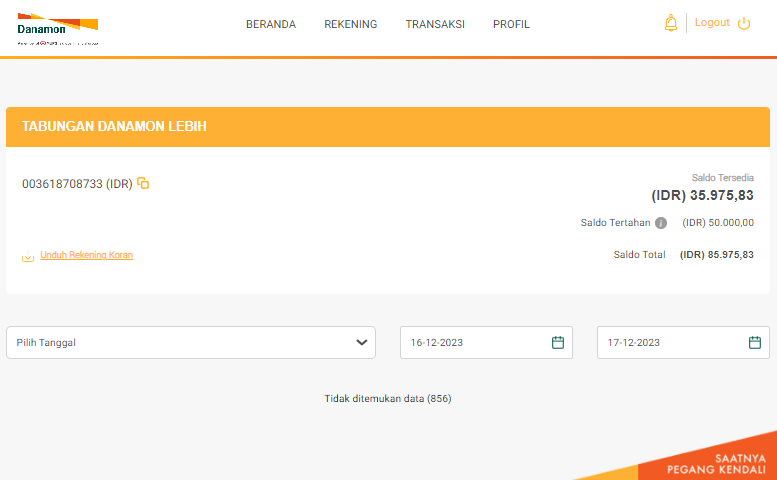Click the Danamon logo

click(x=57, y=29)
